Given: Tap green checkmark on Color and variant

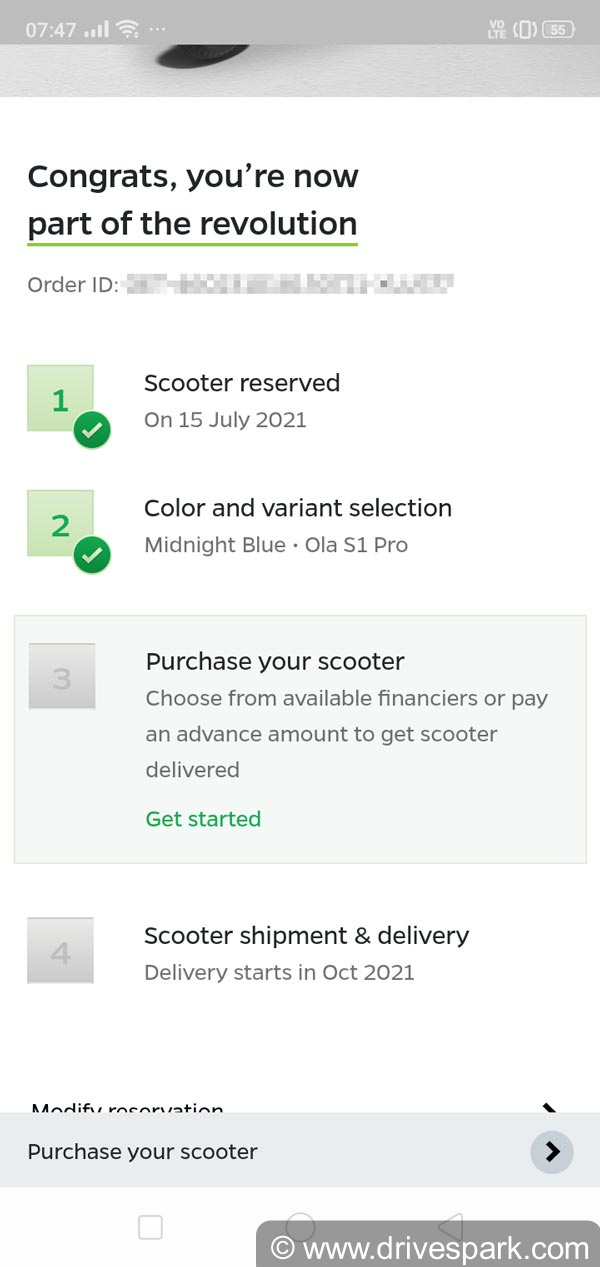Looking at the screenshot, I should (92, 556).
